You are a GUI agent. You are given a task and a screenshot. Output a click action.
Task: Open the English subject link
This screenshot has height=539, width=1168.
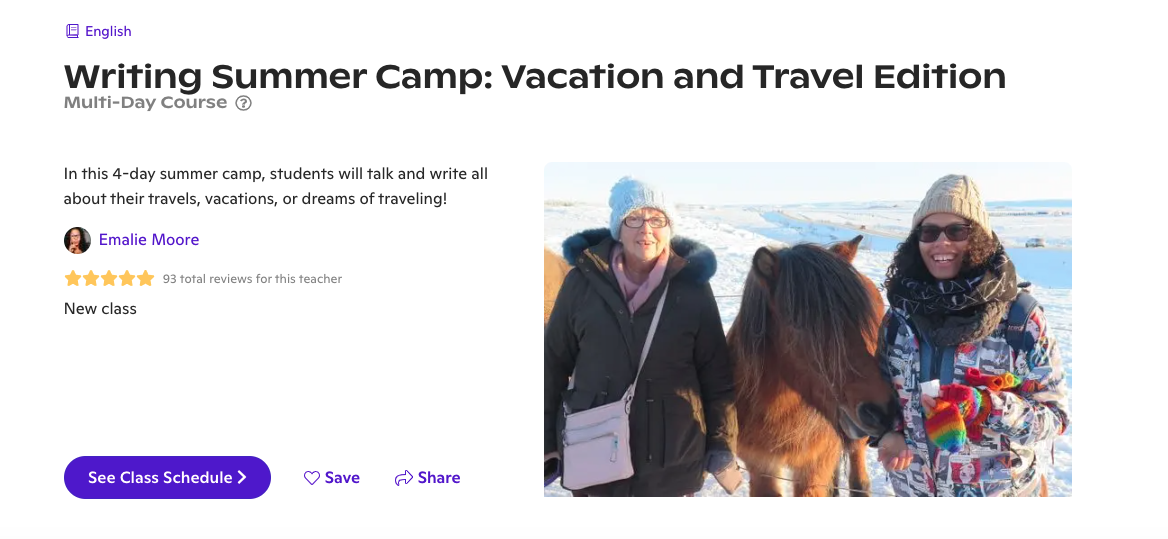(108, 31)
